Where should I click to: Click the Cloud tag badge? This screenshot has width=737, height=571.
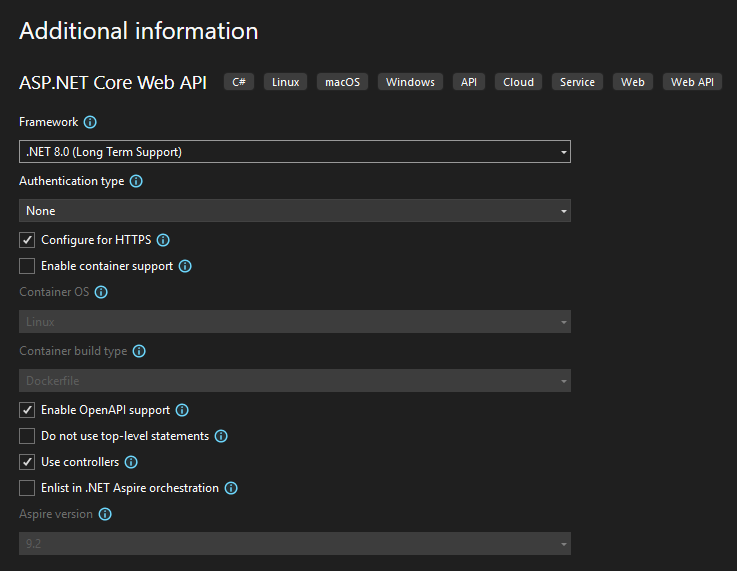tap(518, 82)
